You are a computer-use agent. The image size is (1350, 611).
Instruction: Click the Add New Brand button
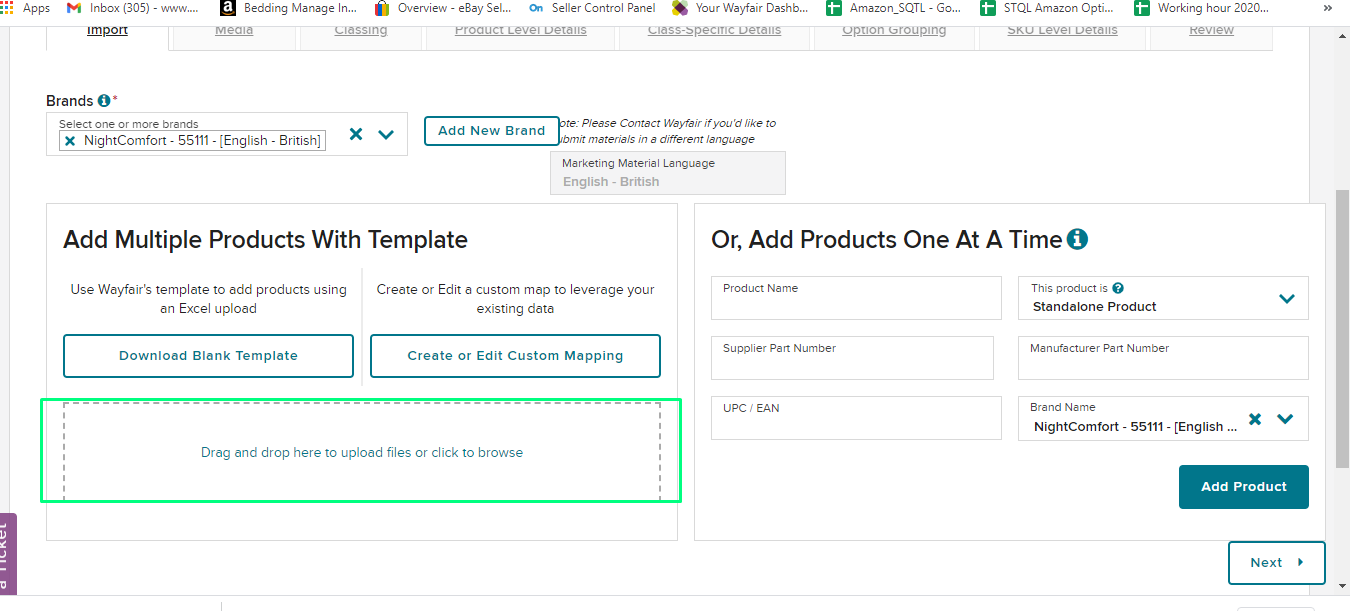pos(492,131)
